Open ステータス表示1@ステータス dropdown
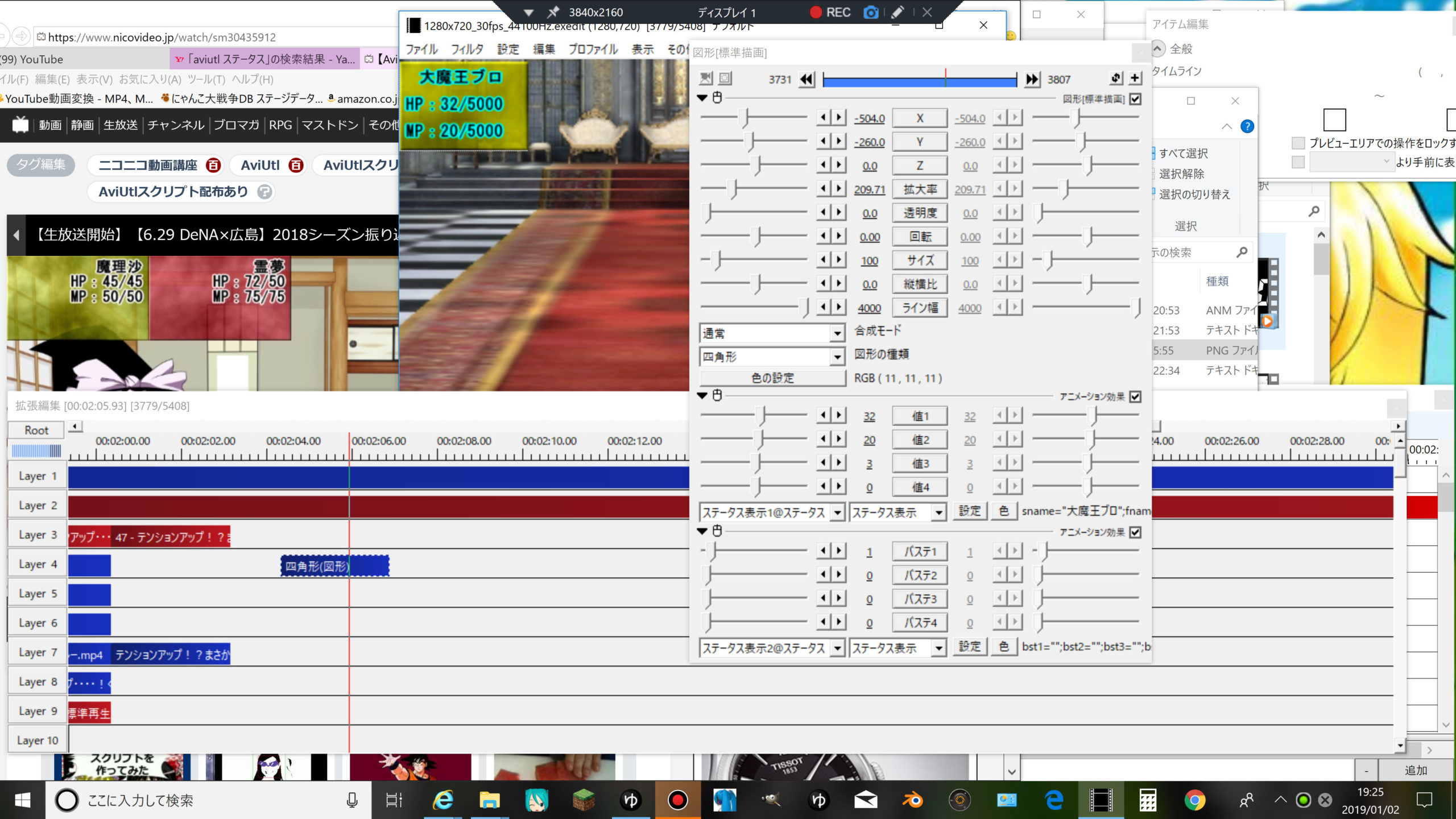This screenshot has height=819, width=1456. (772, 512)
